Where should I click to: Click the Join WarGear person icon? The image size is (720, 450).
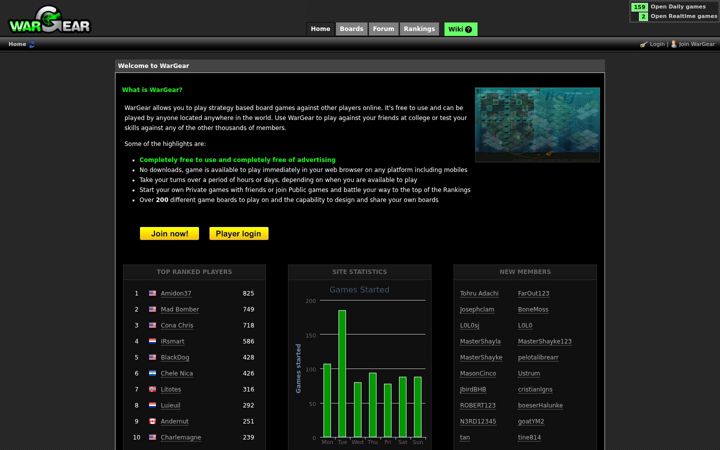tap(674, 44)
